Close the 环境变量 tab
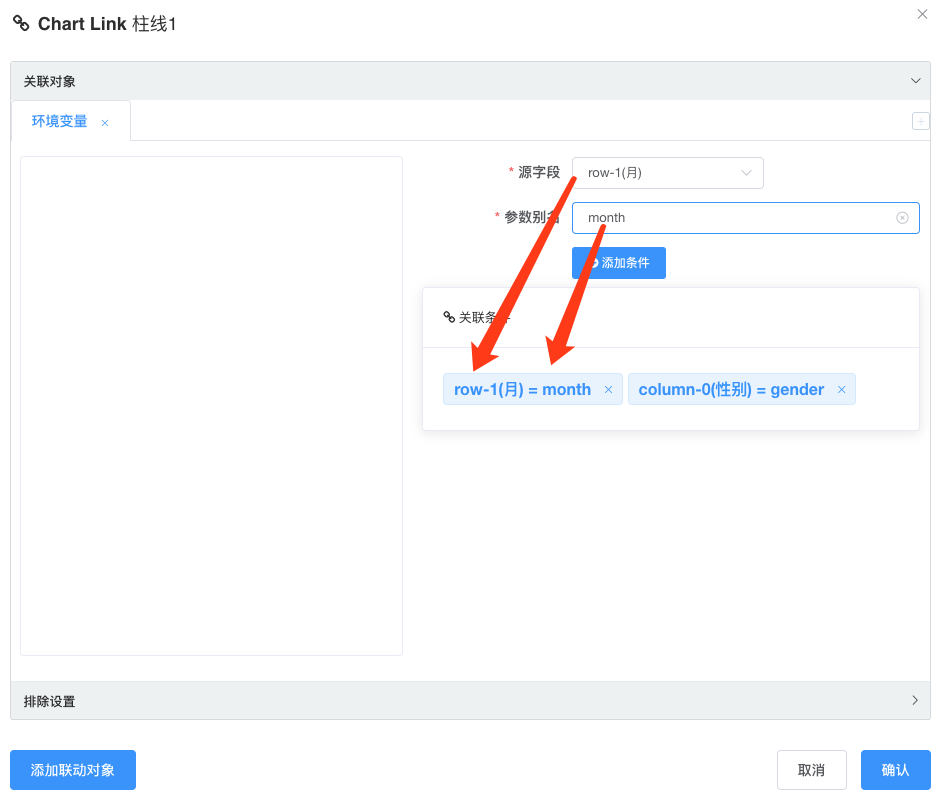The height and width of the screenshot is (795, 937). [105, 123]
